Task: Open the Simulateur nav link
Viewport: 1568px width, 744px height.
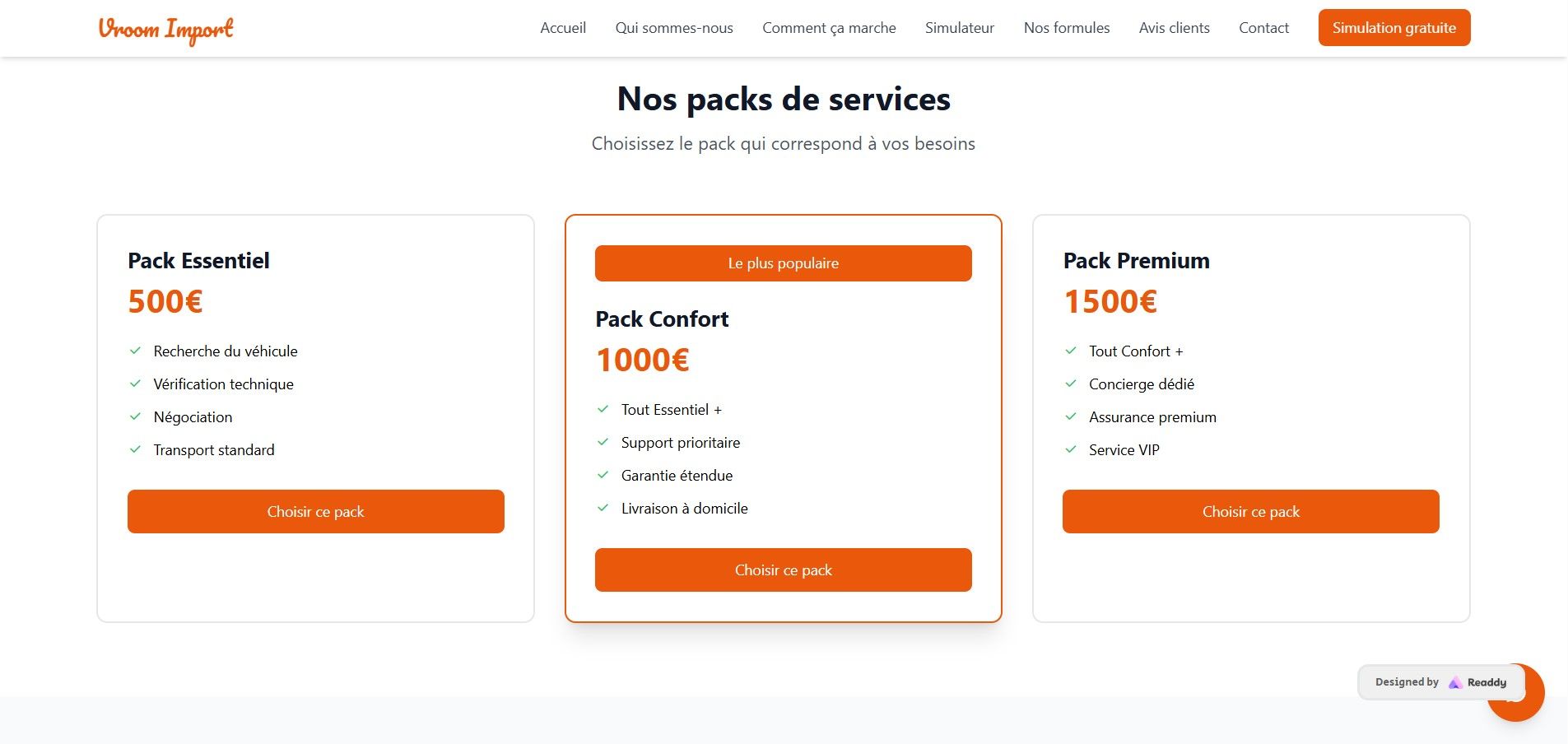Action: point(960,28)
